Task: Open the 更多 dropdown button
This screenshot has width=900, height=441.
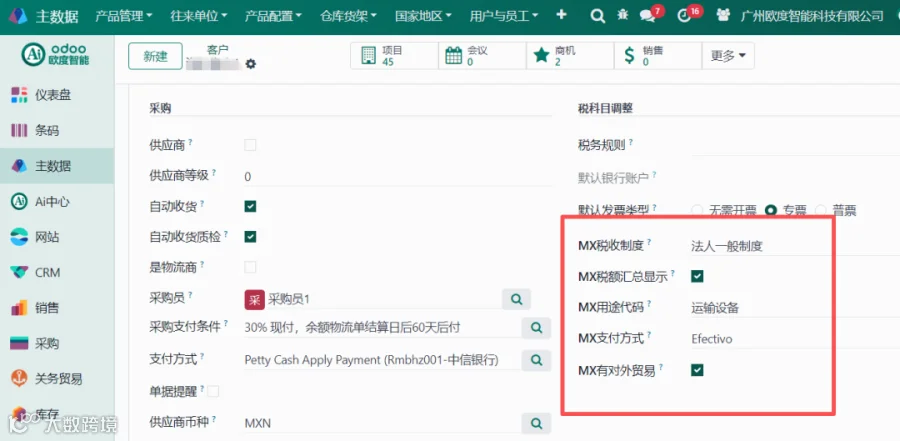Action: 728,56
